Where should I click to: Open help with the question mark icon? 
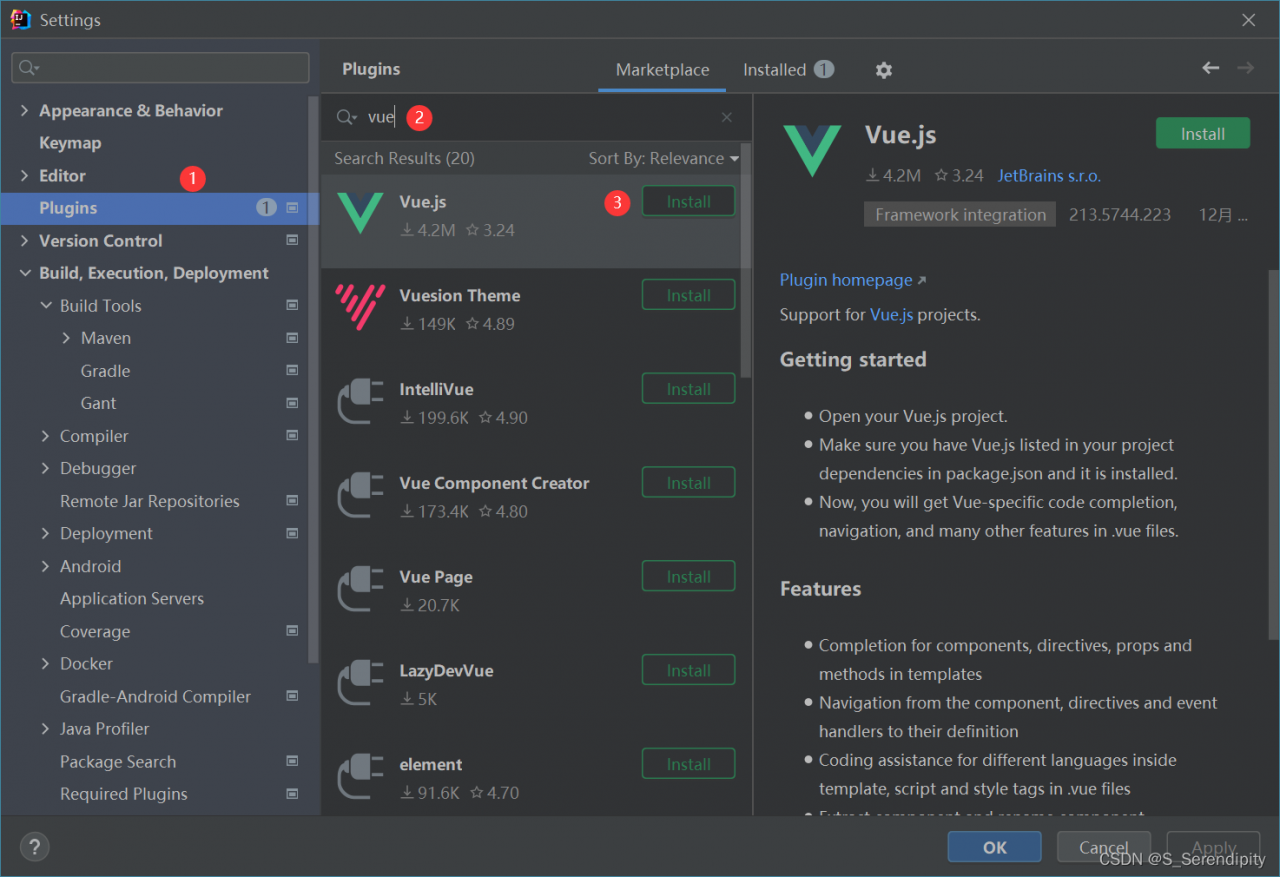(34, 847)
